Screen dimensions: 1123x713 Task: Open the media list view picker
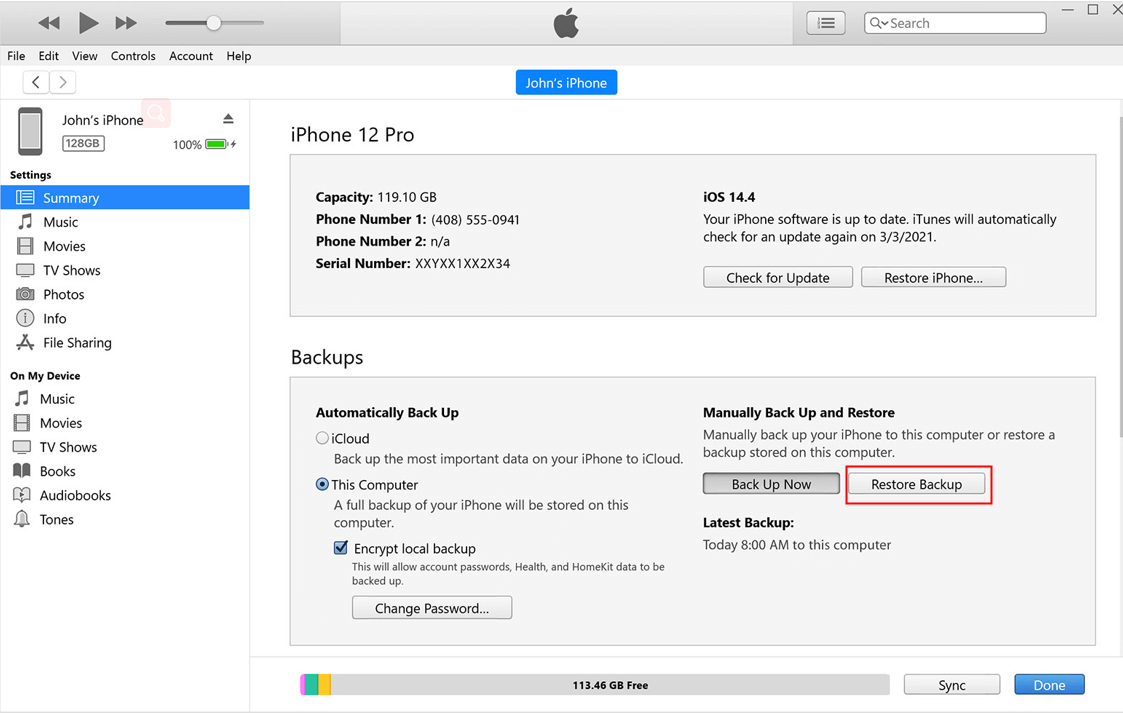click(825, 22)
